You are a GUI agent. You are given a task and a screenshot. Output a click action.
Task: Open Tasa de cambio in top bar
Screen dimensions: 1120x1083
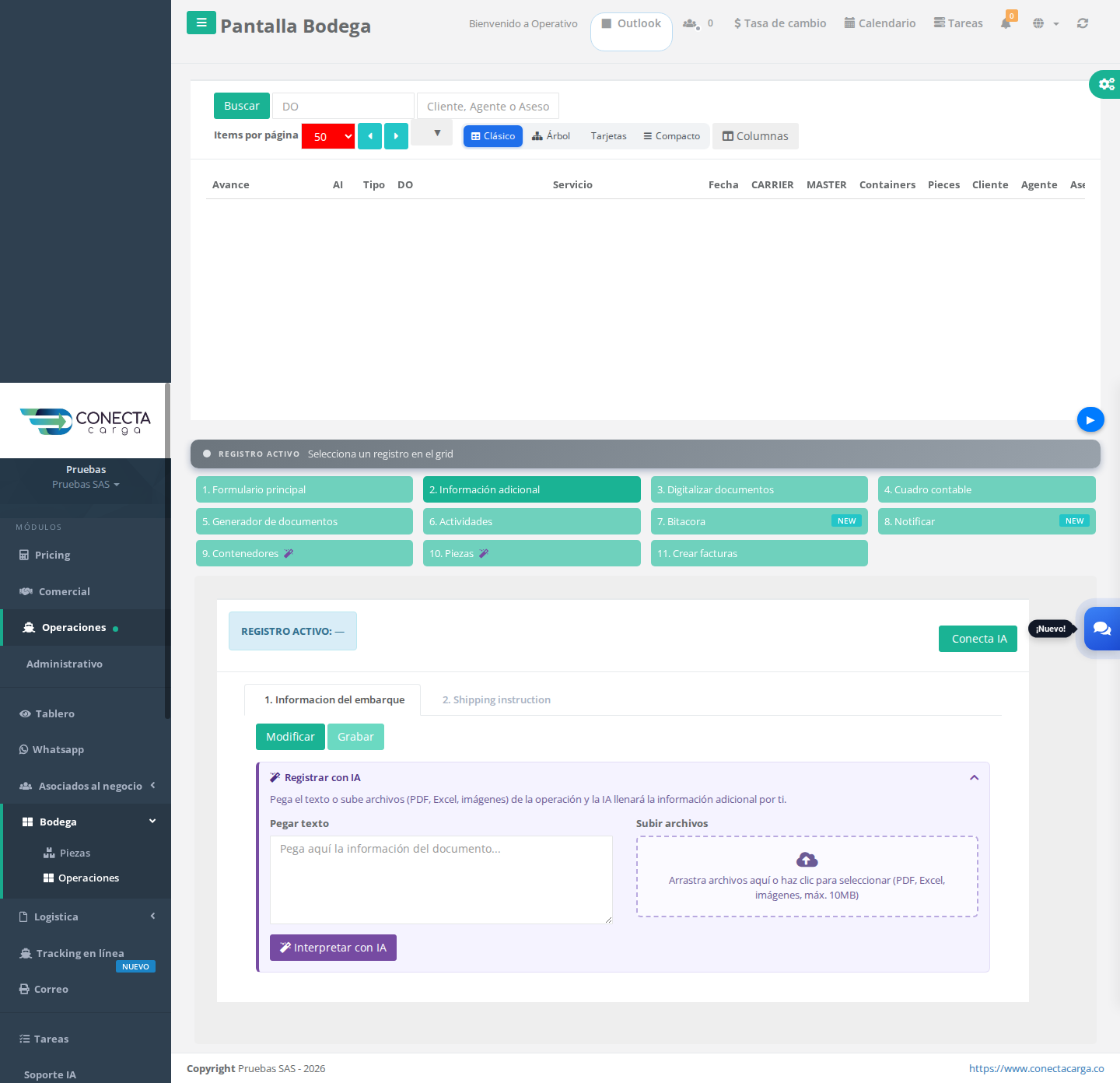[x=780, y=23]
